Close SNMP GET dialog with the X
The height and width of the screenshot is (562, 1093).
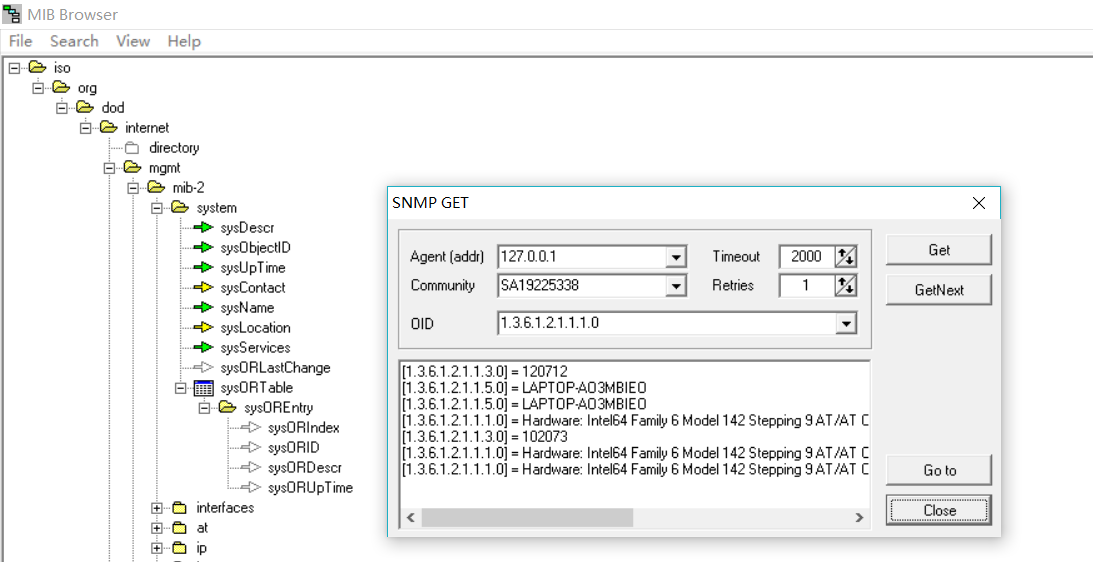click(x=979, y=203)
